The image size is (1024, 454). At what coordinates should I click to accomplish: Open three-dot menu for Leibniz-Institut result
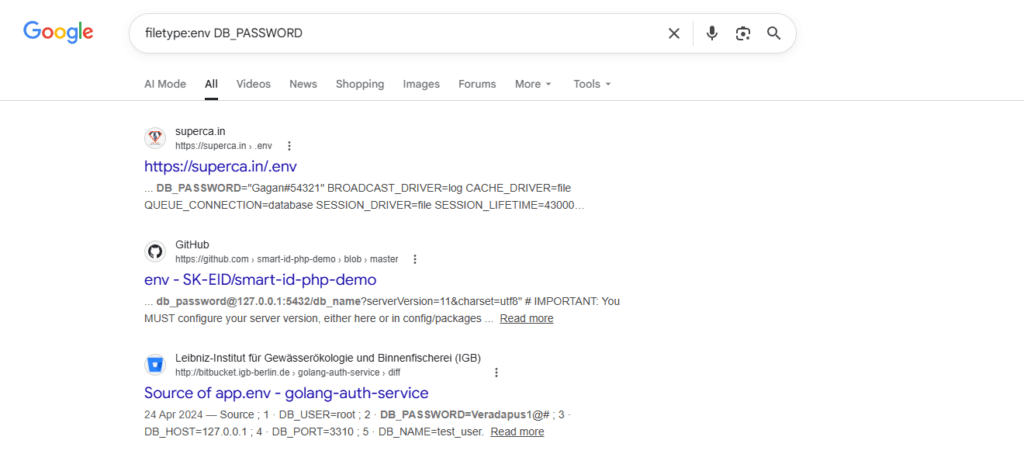tap(496, 372)
